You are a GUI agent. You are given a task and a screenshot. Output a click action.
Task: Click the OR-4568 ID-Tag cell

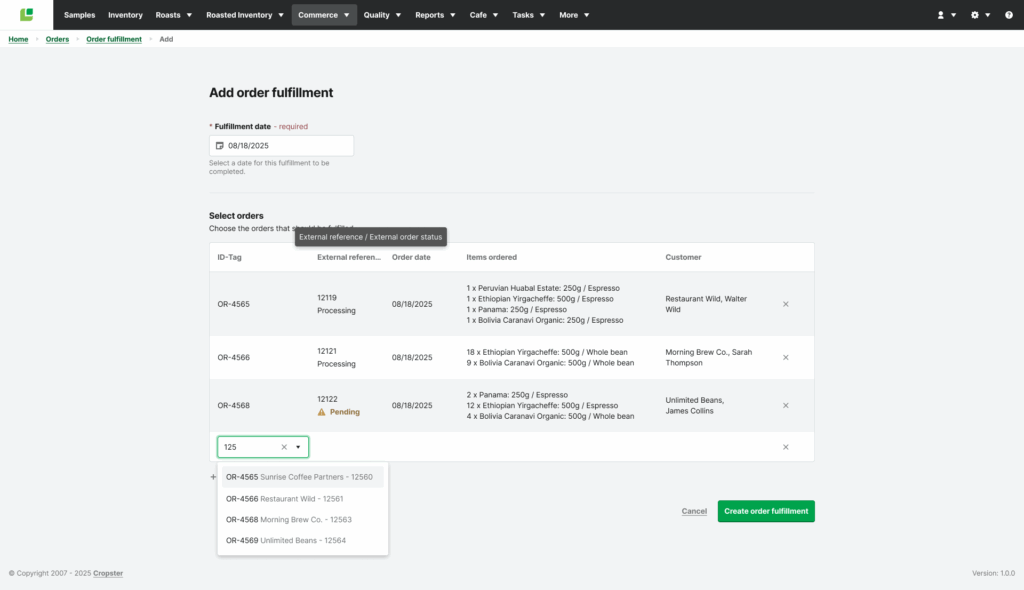coord(233,405)
